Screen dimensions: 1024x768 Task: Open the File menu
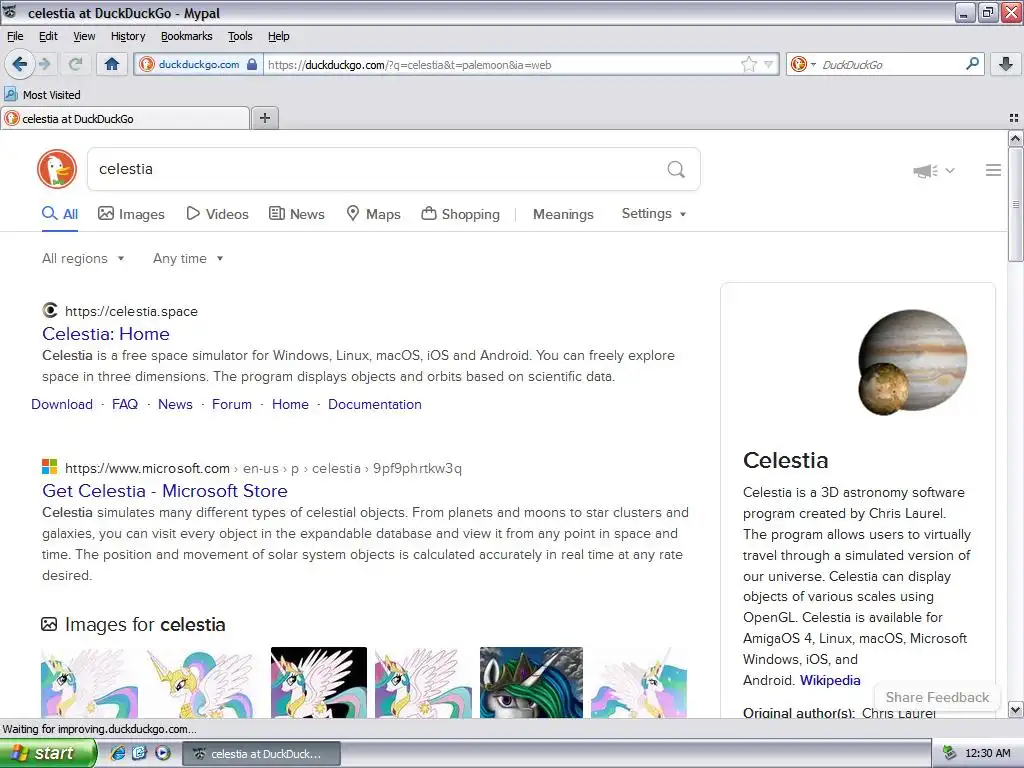[x=15, y=36]
